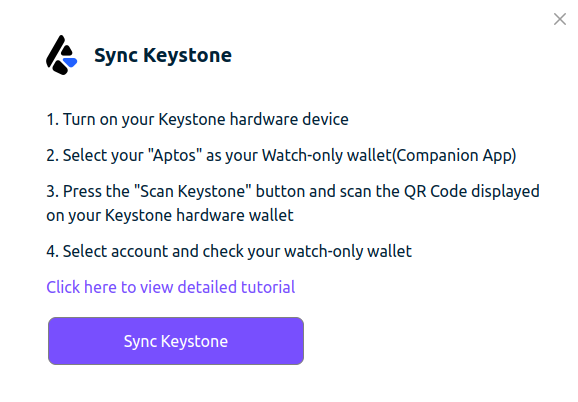Click step 1 about turning on device
The width and height of the screenshot is (578, 402).
[x=197, y=119]
